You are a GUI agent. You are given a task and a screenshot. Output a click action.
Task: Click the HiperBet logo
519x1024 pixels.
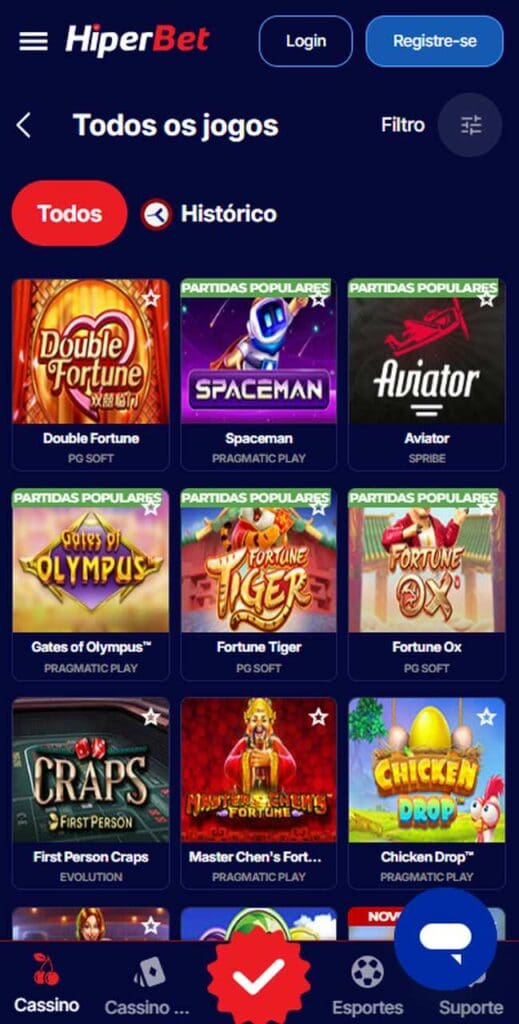pos(138,40)
